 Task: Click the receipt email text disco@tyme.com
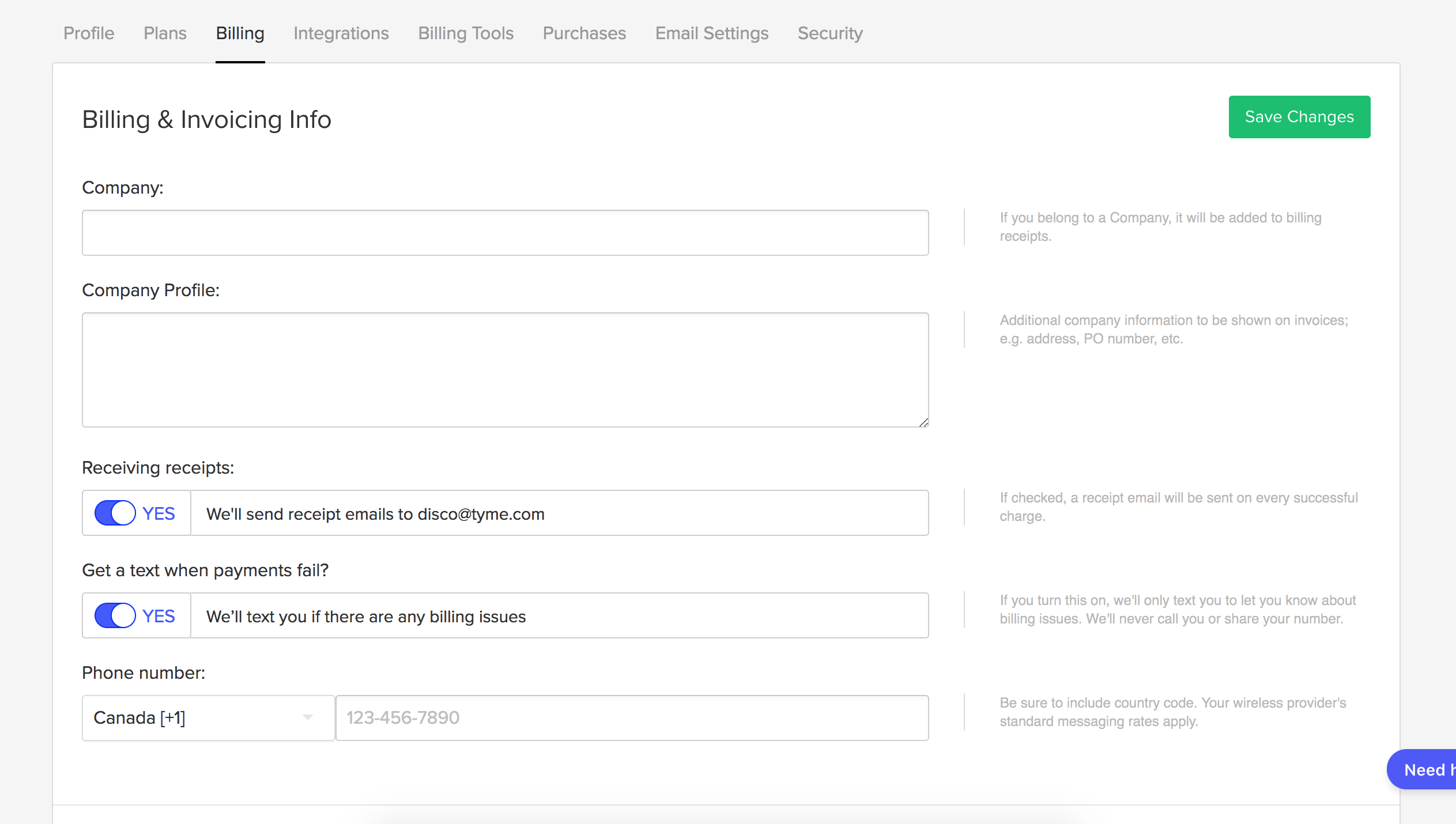coord(481,514)
